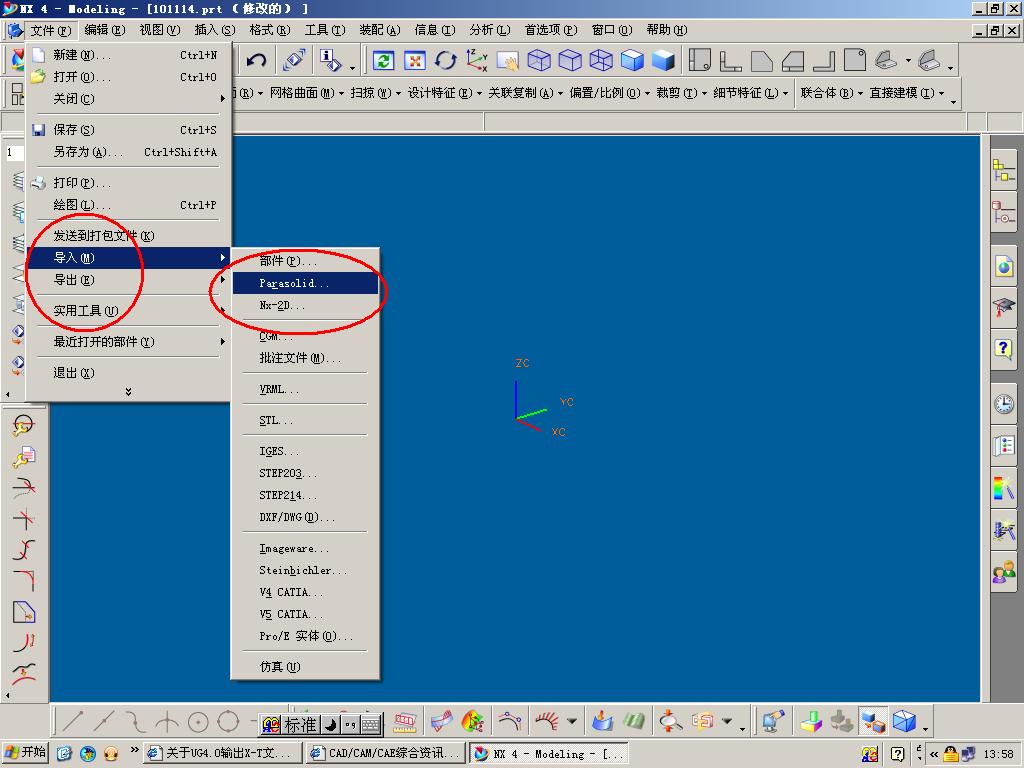The height and width of the screenshot is (768, 1024).
Task: Click the WCS axes orientation icon
Action: [x=477, y=61]
